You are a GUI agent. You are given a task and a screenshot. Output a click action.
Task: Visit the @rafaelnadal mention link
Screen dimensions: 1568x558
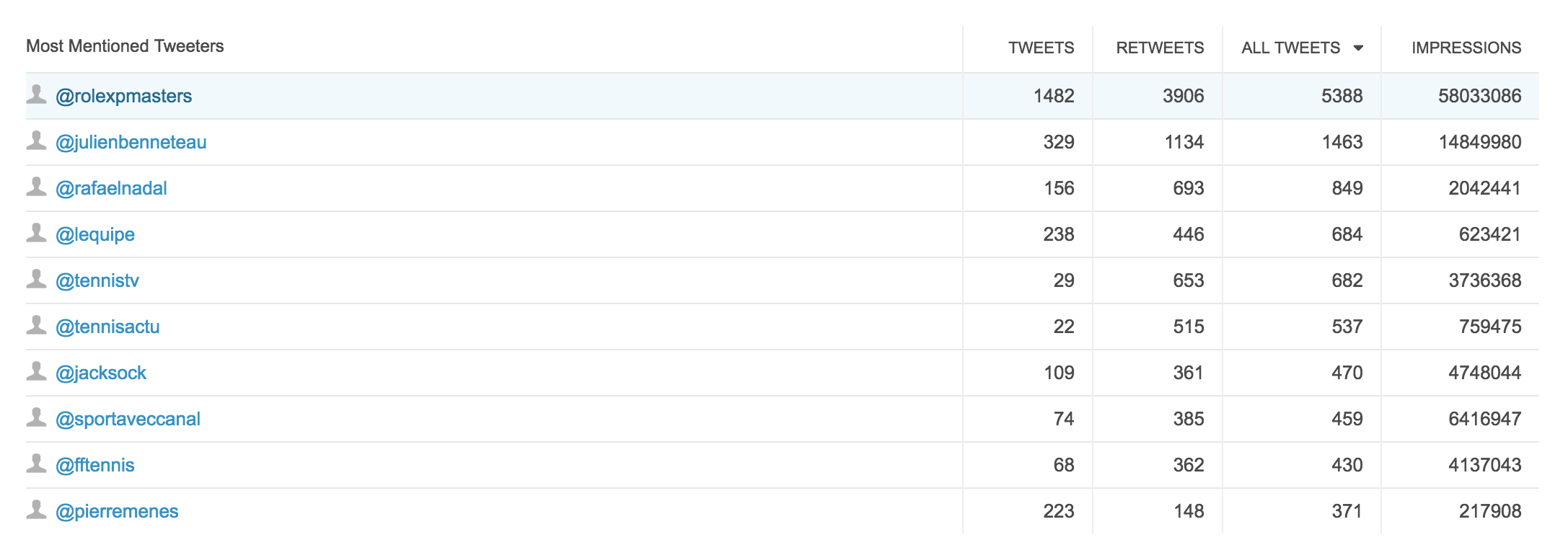pyautogui.click(x=111, y=189)
